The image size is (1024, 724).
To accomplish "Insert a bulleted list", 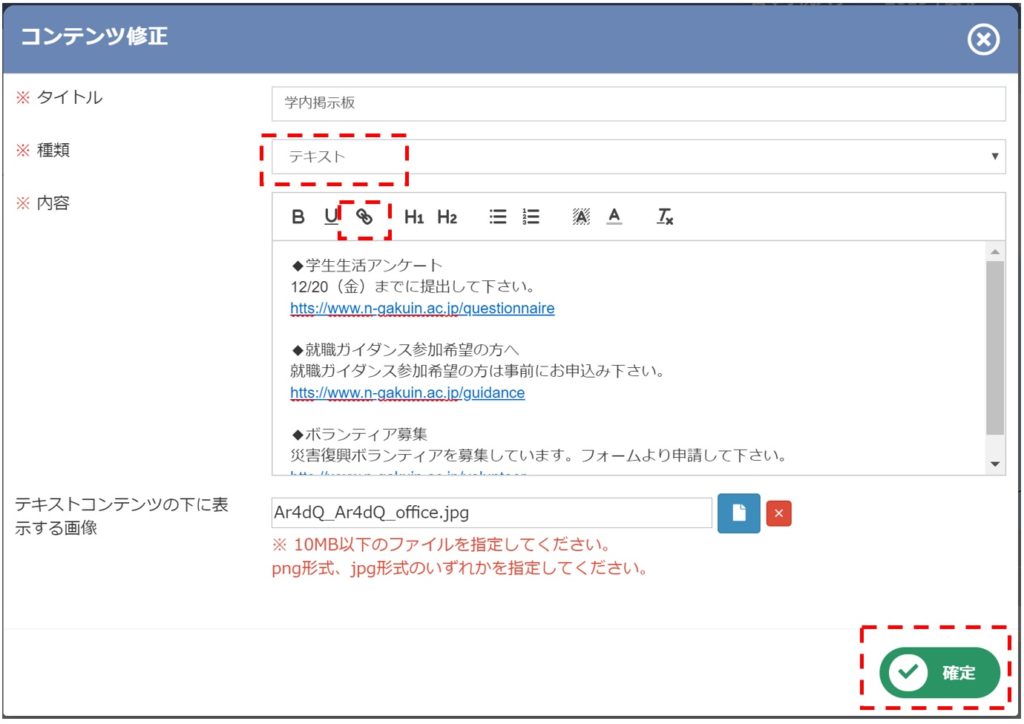I will 498,217.
